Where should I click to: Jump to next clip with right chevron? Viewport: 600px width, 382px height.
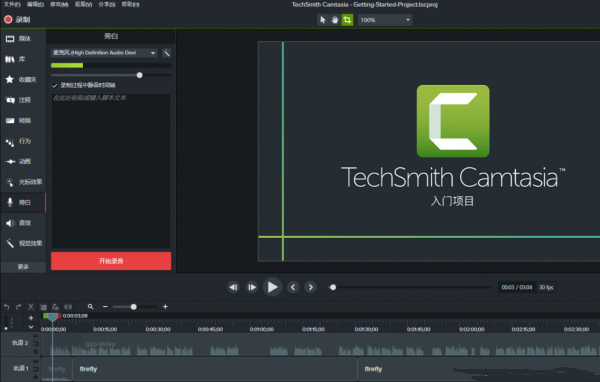pyautogui.click(x=311, y=287)
